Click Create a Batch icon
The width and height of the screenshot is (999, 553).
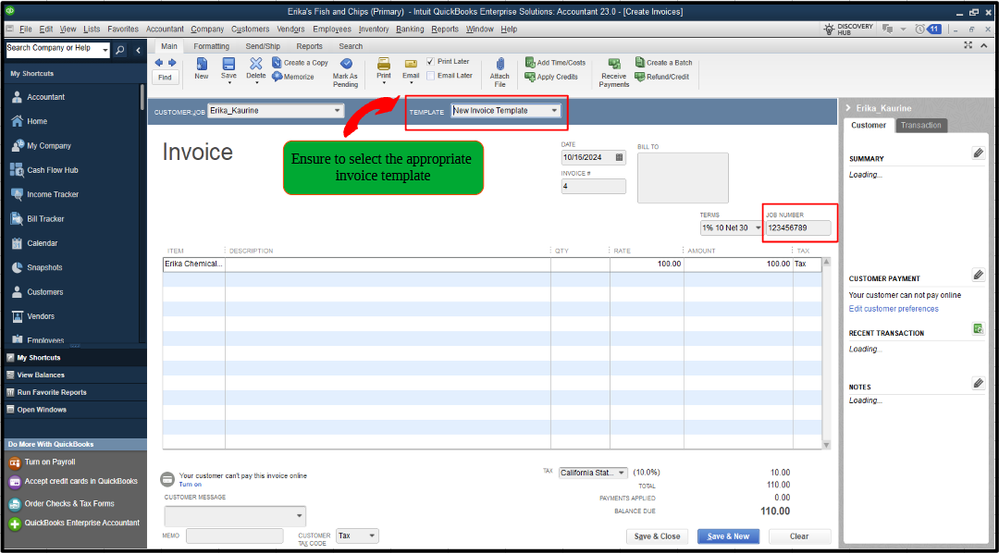click(640, 62)
